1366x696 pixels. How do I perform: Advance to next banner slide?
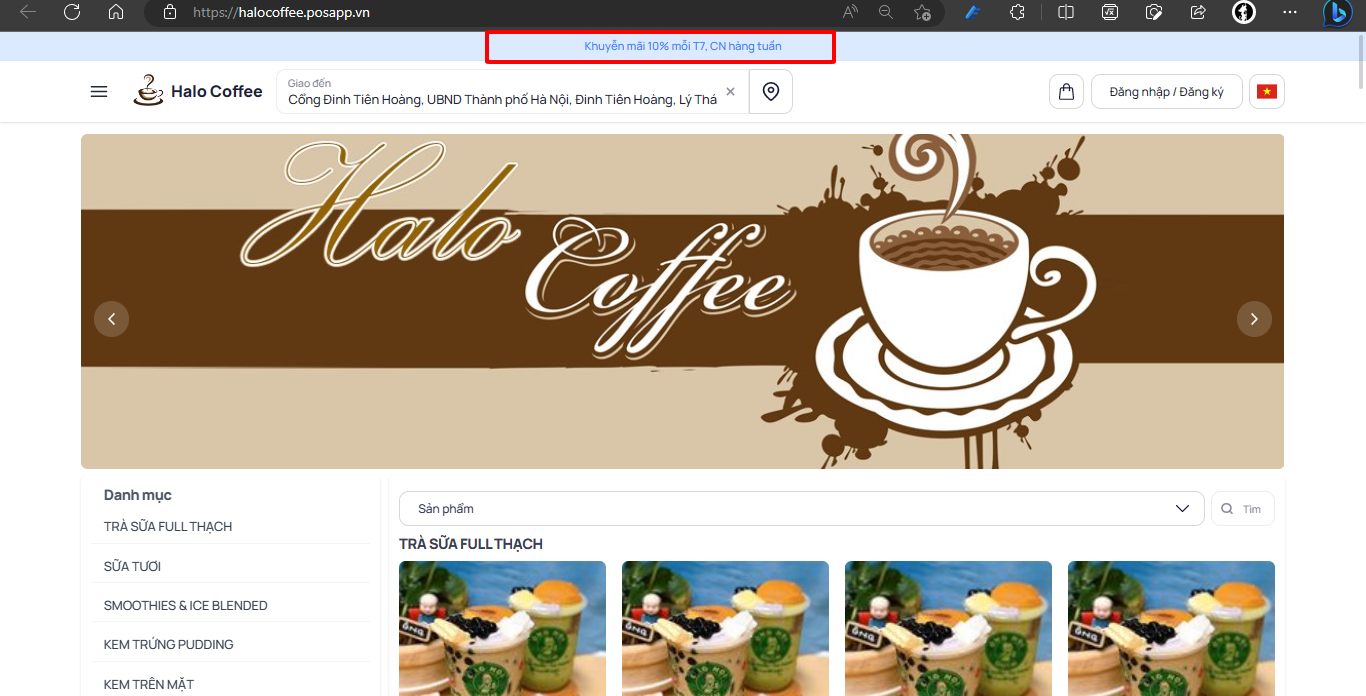click(x=1254, y=319)
